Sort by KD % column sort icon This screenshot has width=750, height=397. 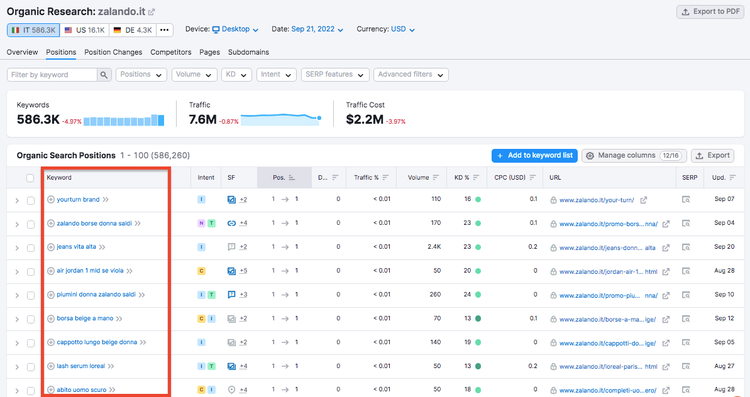pos(476,177)
